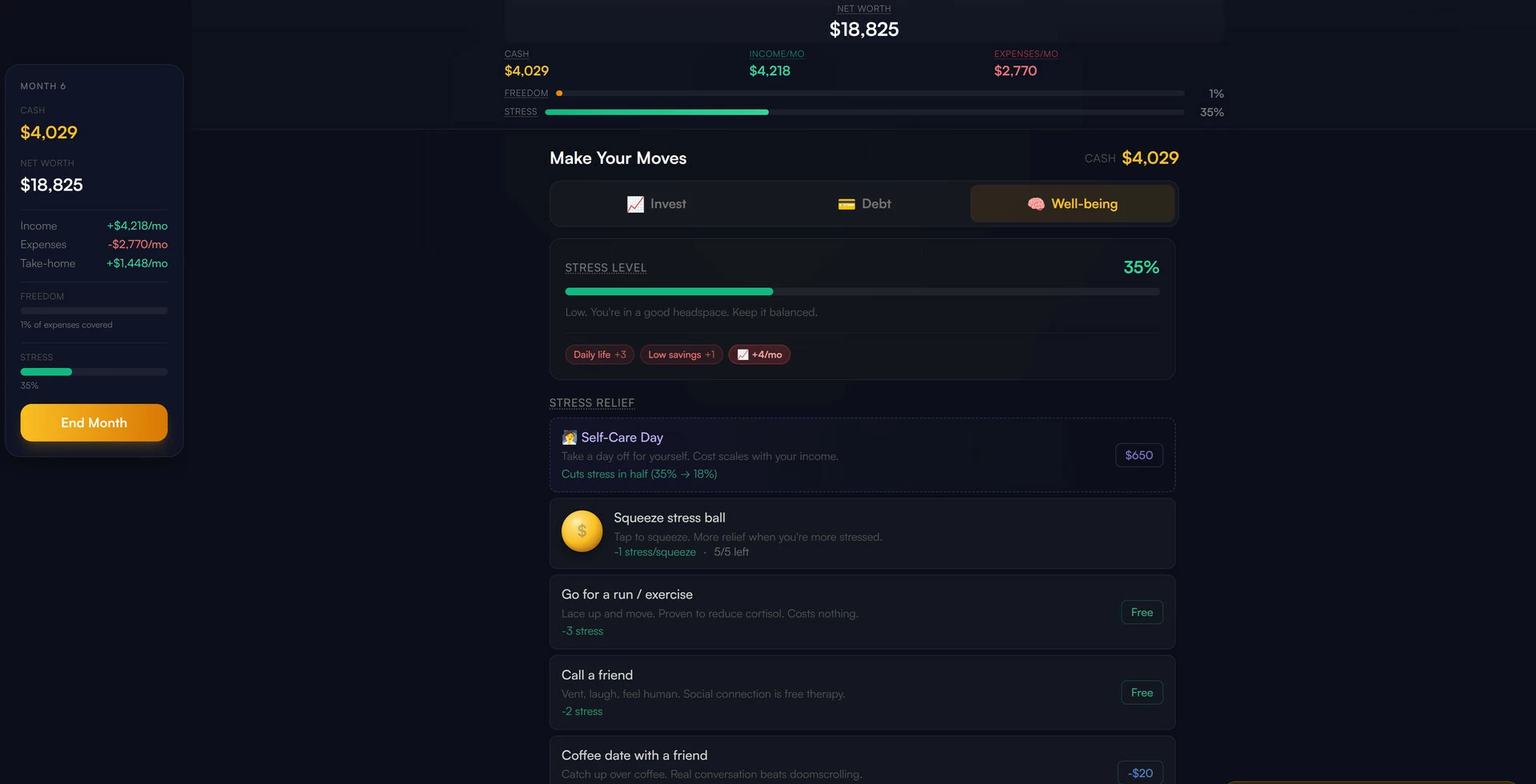Click the Invest chart icon
The image size is (1536, 784).
pos(635,204)
